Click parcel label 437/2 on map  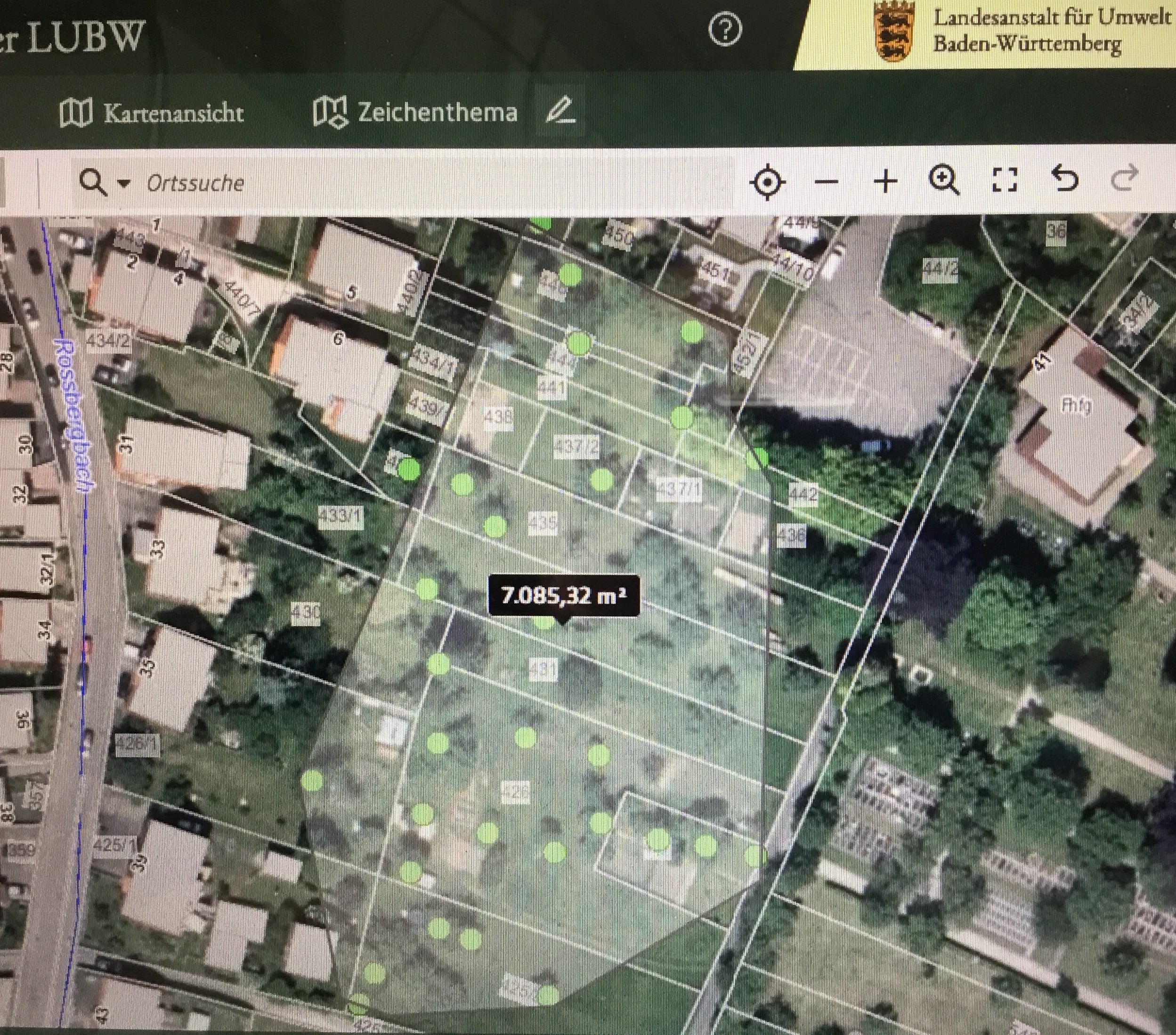coord(576,448)
